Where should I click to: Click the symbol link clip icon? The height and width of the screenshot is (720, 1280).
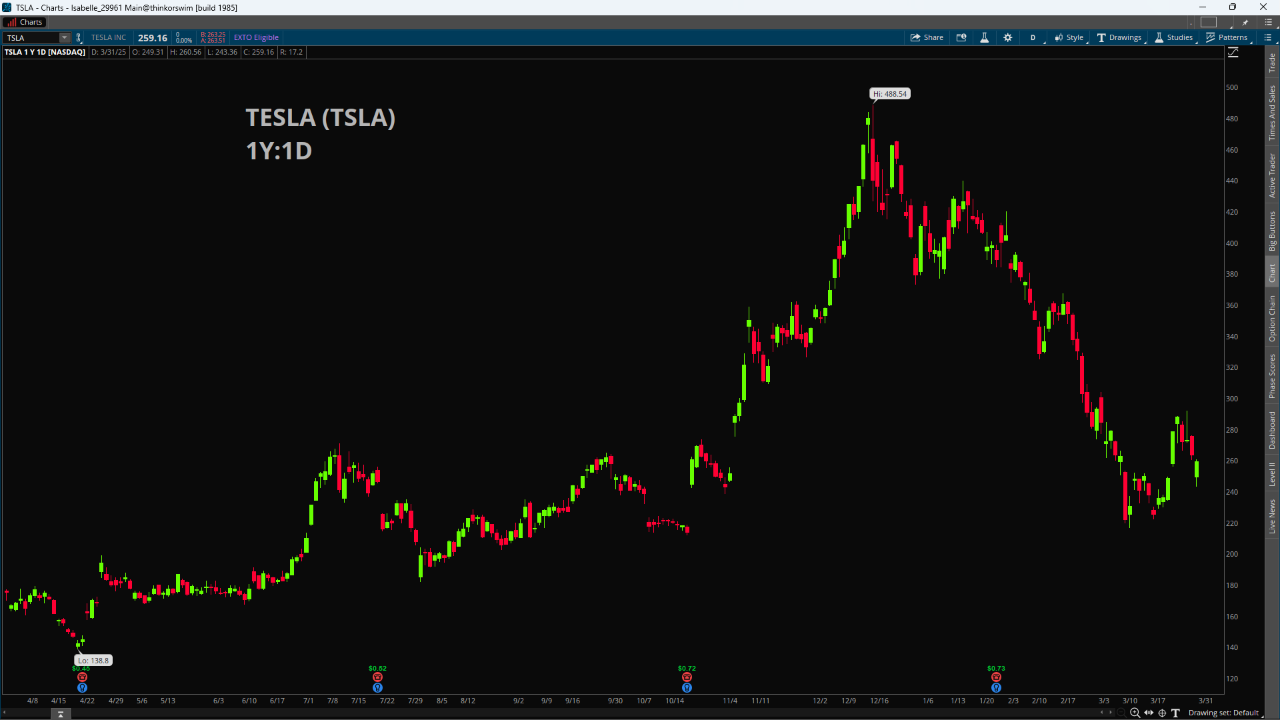click(x=79, y=37)
